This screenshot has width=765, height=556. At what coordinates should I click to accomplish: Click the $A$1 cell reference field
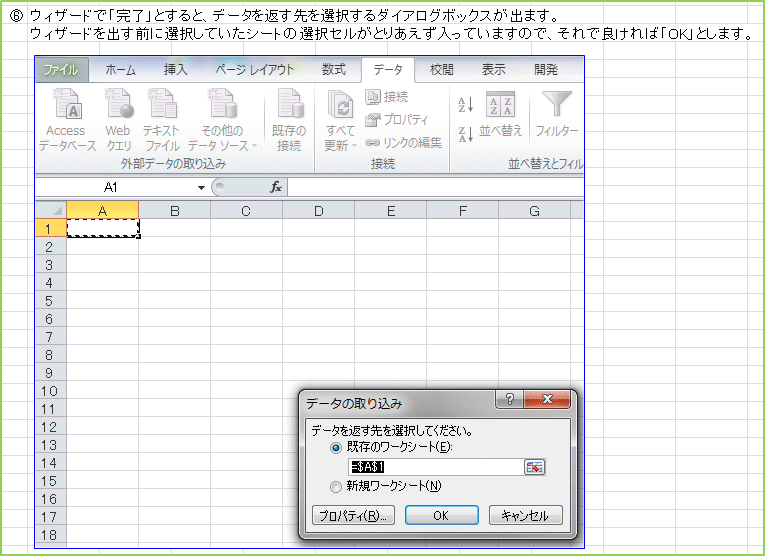pyautogui.click(x=434, y=467)
